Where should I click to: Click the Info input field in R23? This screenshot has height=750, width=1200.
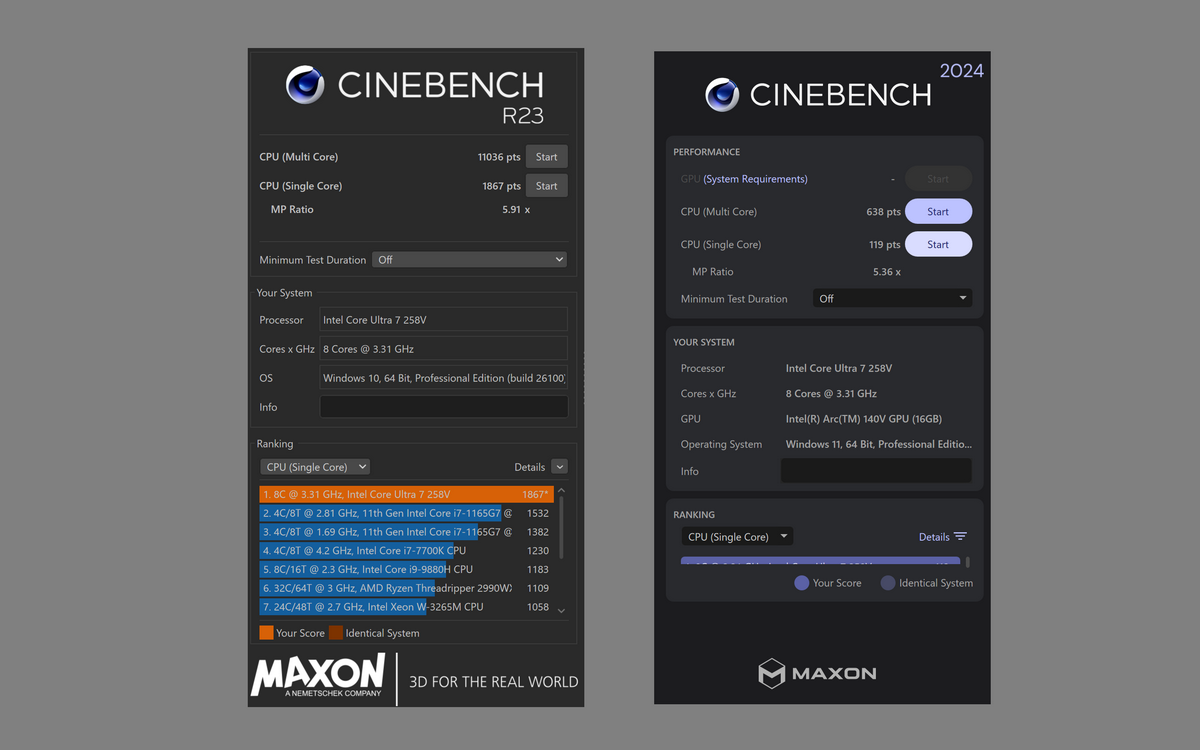(x=443, y=407)
